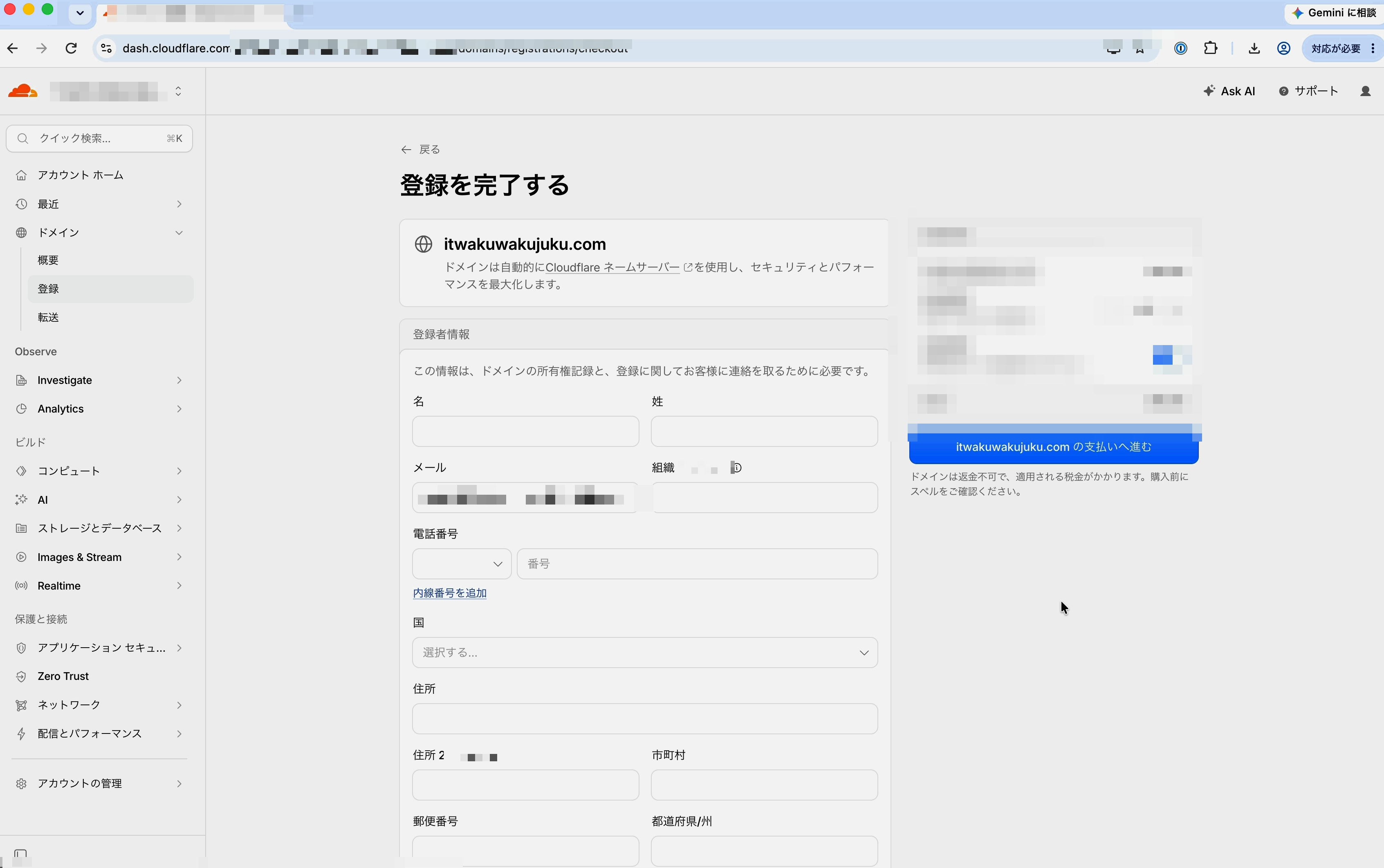Open the browser downloads icon

(x=1254, y=48)
